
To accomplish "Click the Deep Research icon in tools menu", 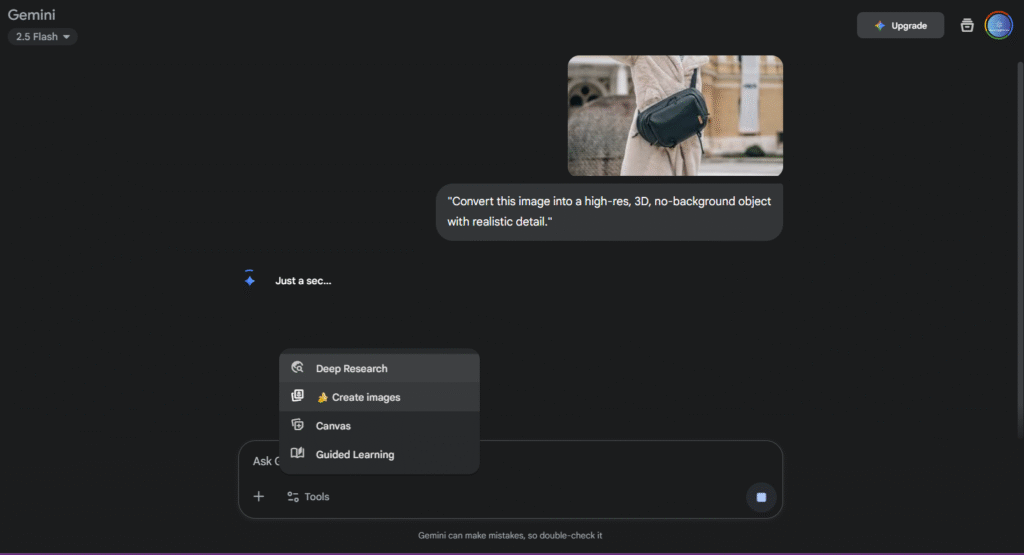I will click(297, 368).
